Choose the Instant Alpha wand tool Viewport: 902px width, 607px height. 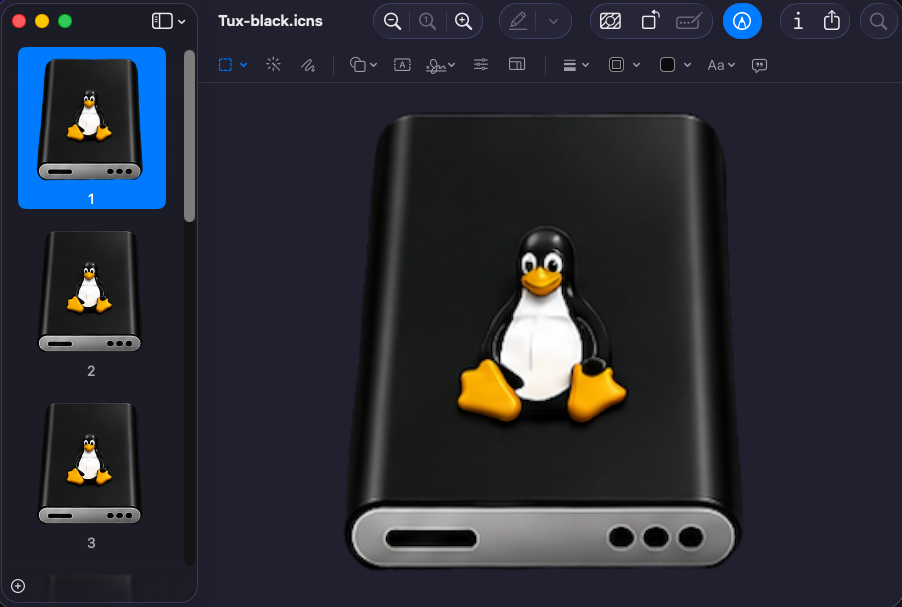pos(273,64)
